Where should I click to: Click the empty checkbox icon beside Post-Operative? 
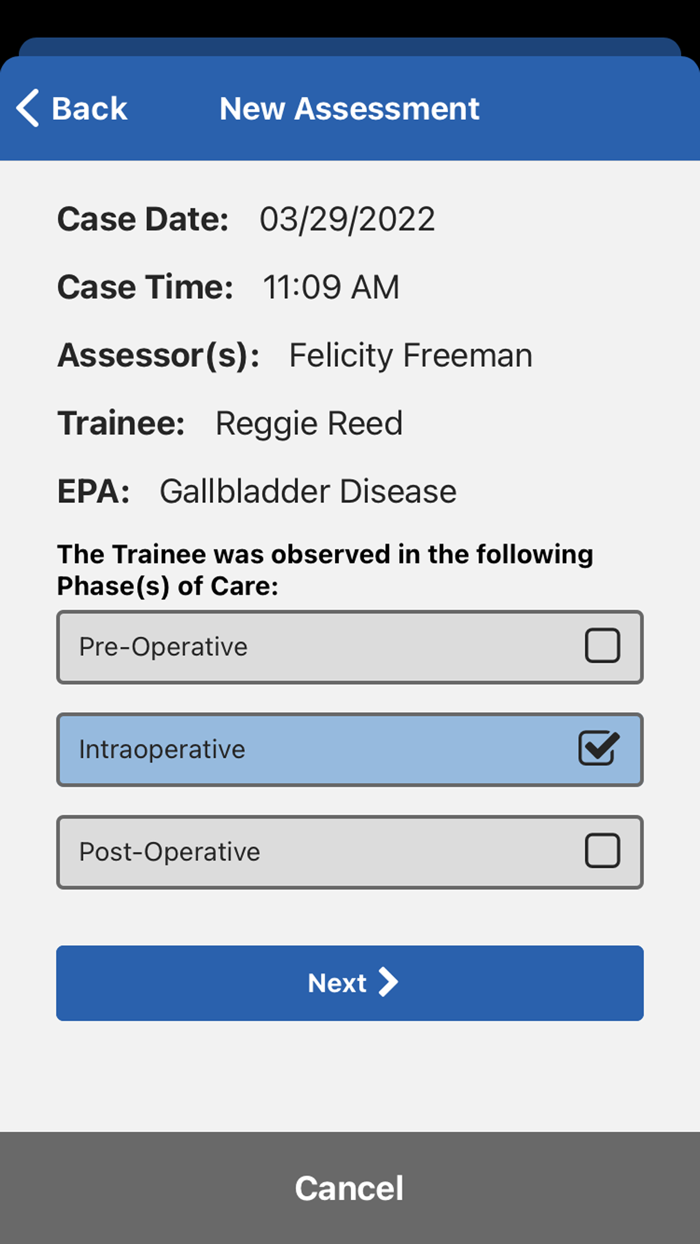pos(602,851)
